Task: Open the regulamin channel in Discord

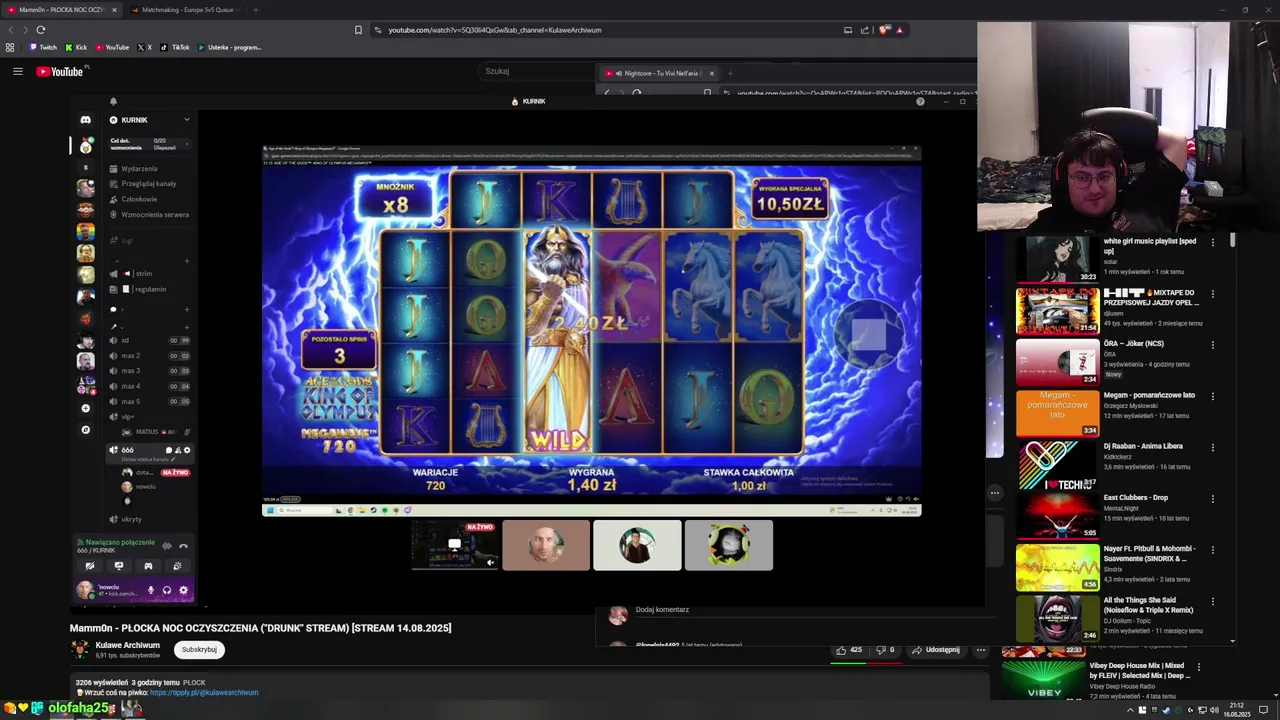Action: (149, 289)
